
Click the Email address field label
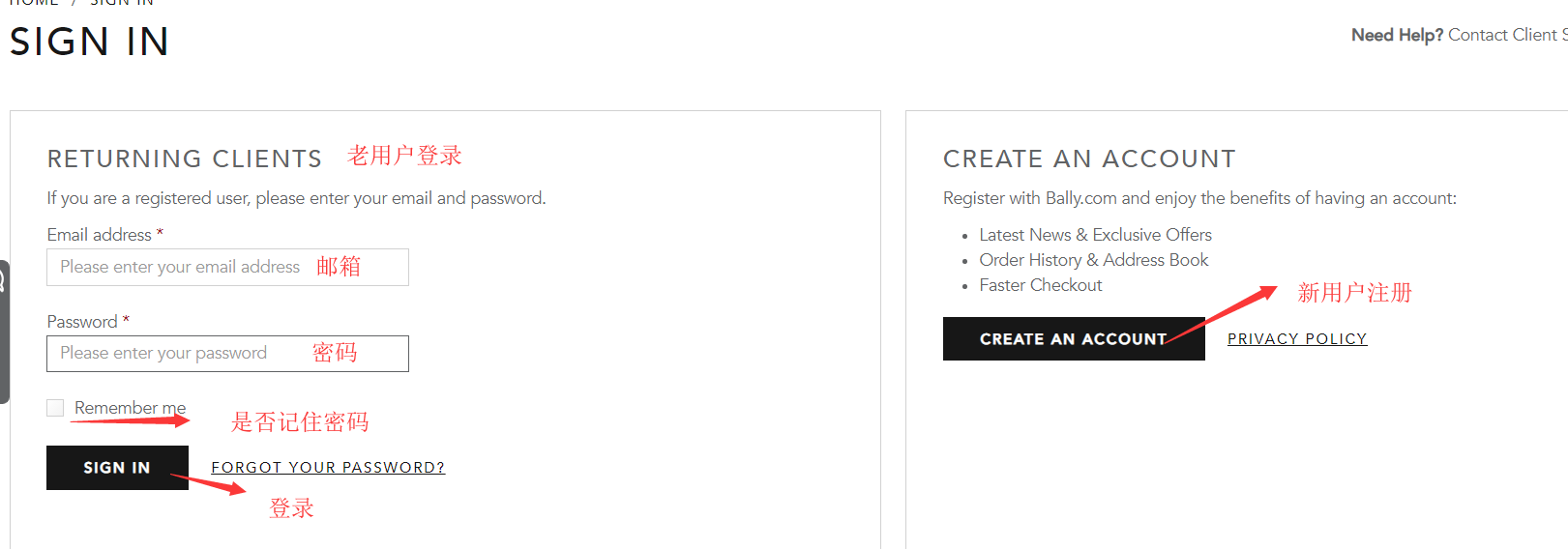[x=99, y=235]
